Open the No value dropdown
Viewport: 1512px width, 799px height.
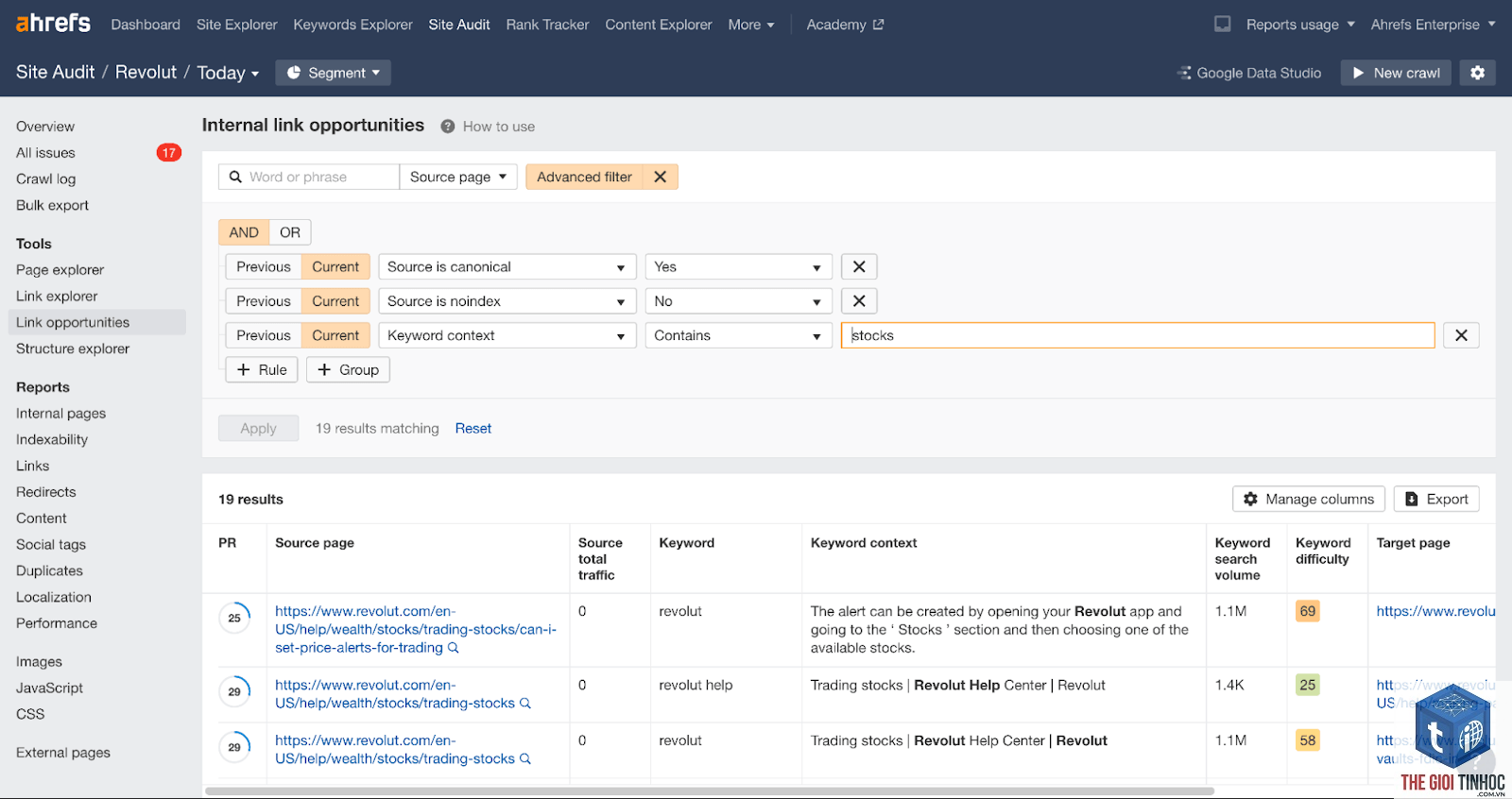pos(738,300)
